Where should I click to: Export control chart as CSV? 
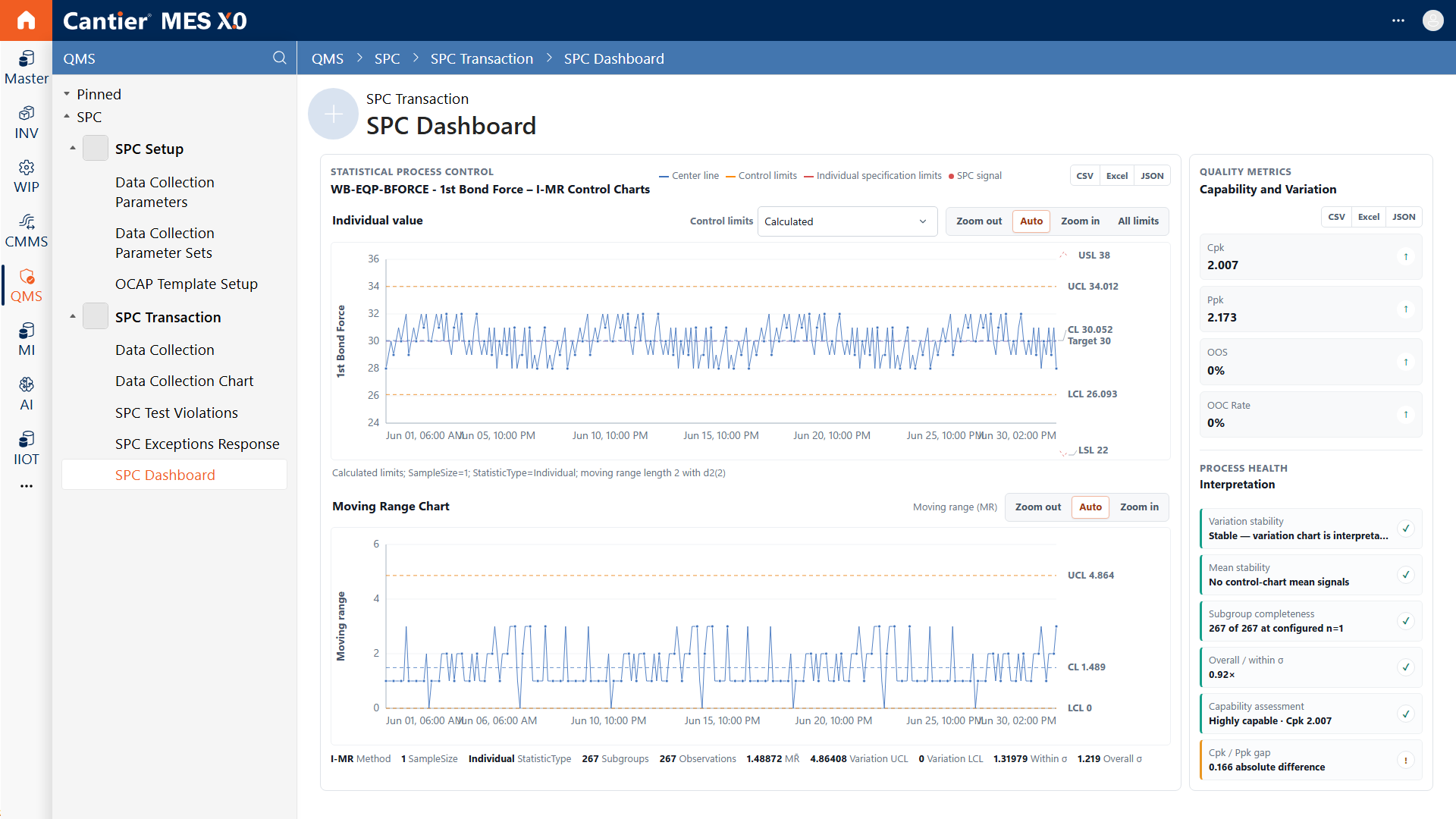coord(1084,176)
